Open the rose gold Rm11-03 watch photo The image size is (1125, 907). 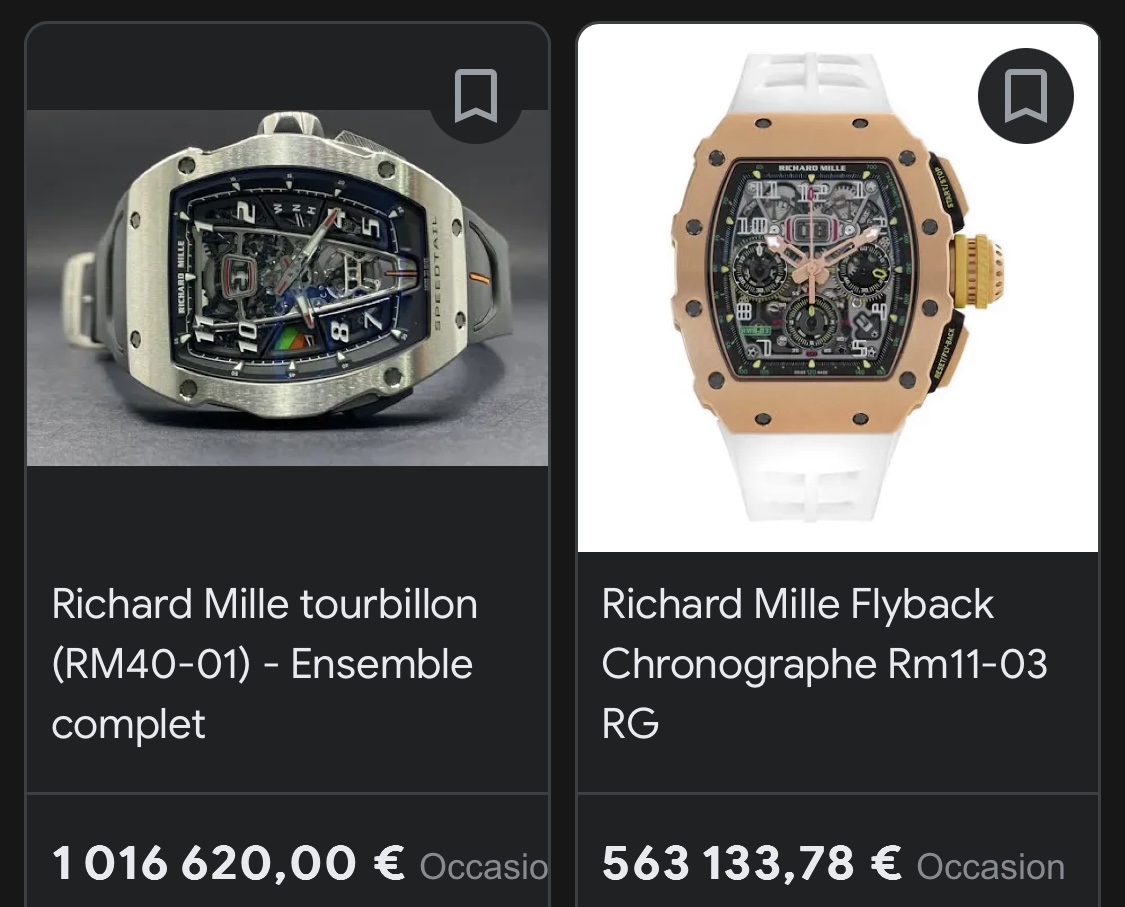click(837, 288)
